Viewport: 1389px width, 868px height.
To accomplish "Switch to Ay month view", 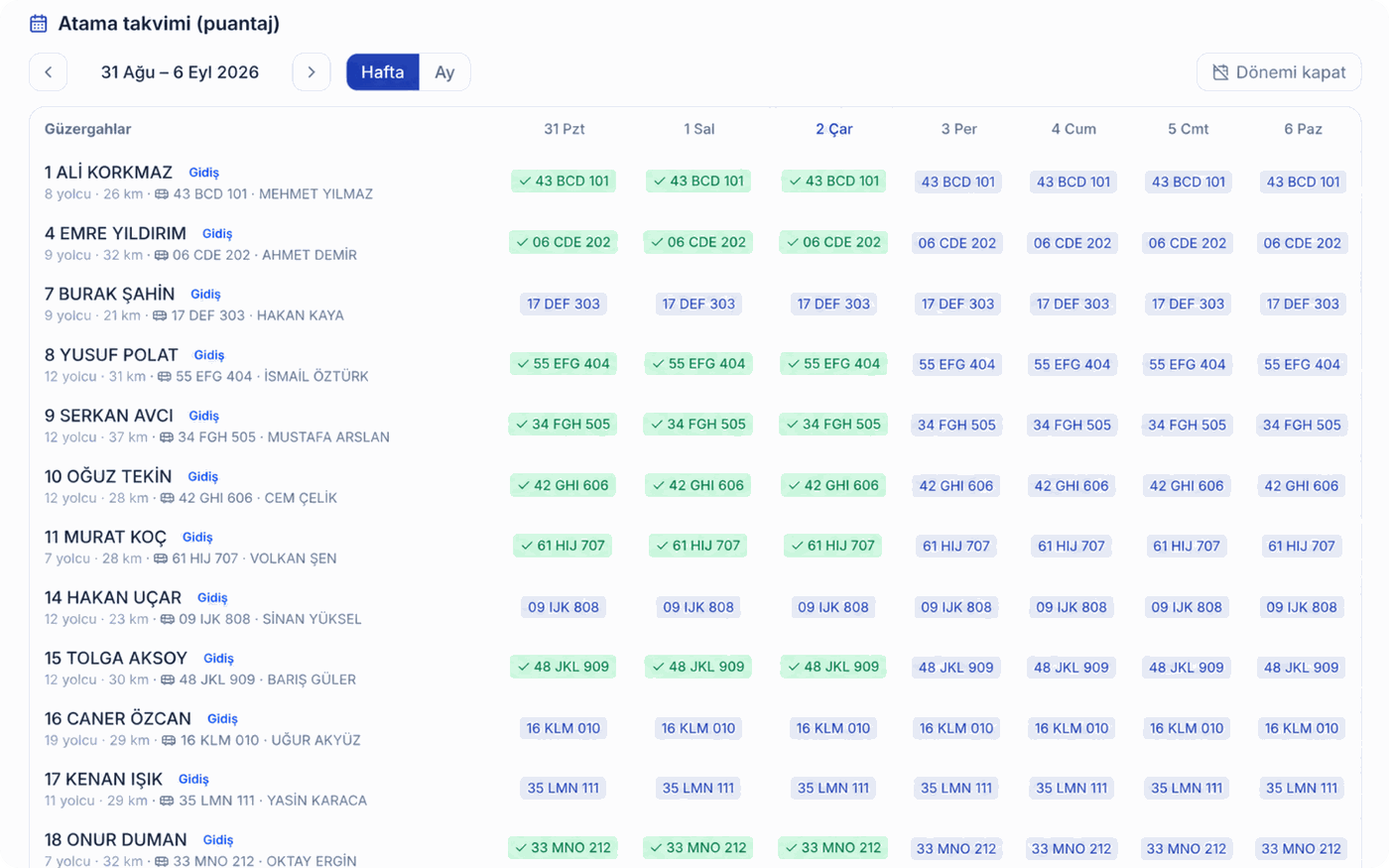I will click(x=444, y=72).
